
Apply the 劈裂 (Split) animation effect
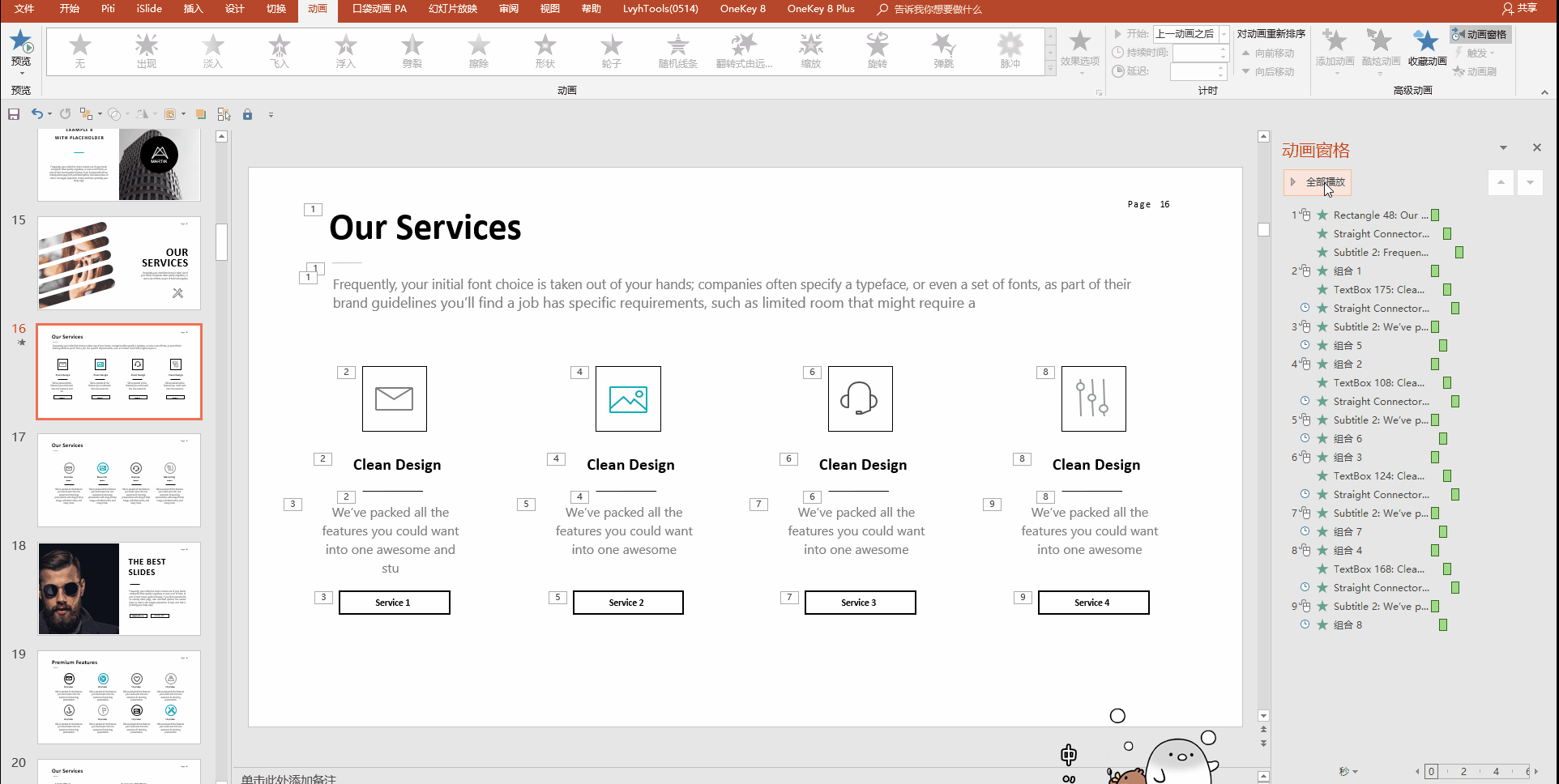(412, 51)
